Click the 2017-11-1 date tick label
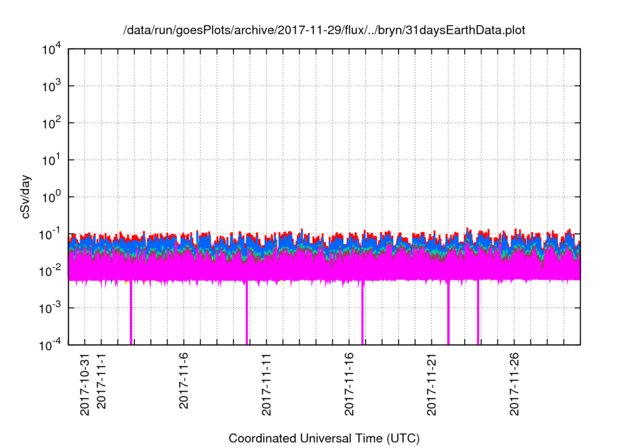This screenshot has width=640, height=448. [101, 381]
